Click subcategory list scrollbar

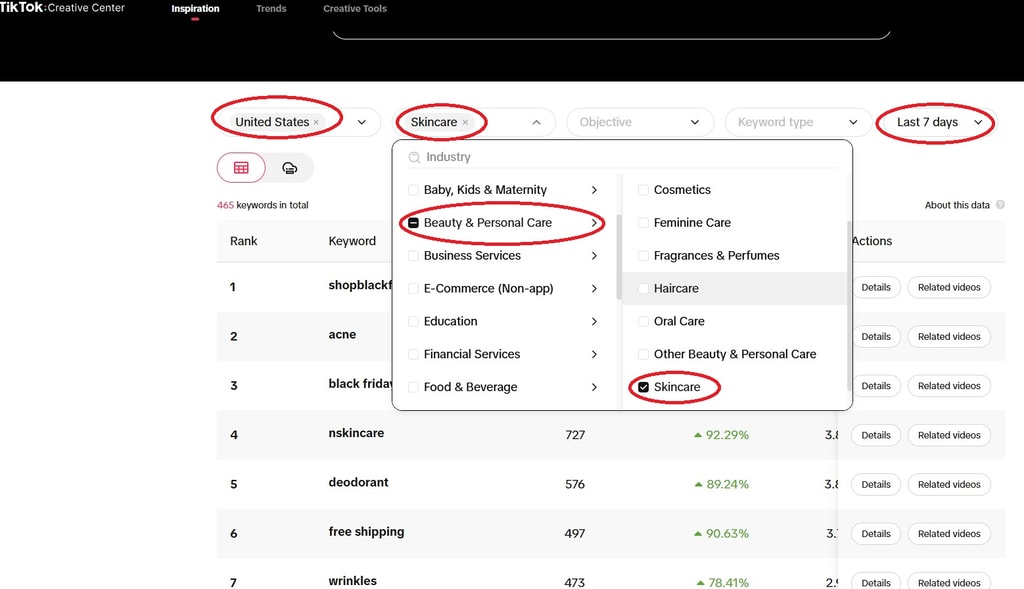tap(848, 306)
